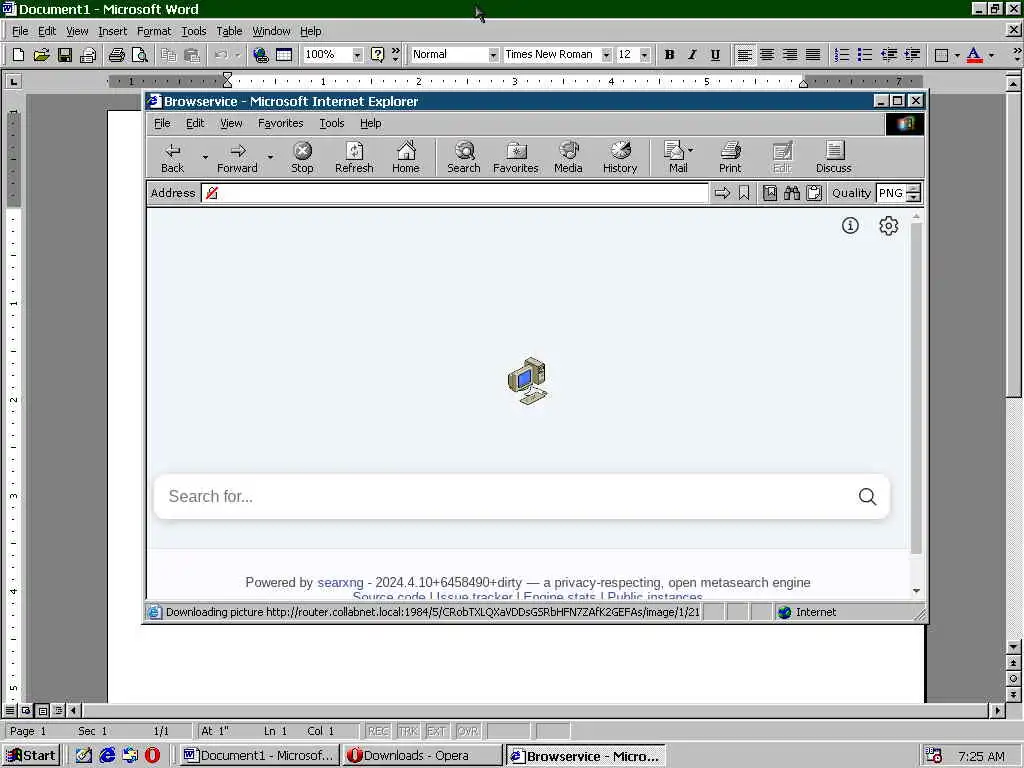1024x768 pixels.
Task: Click the bookmark icon beside address bar
Action: tap(744, 193)
